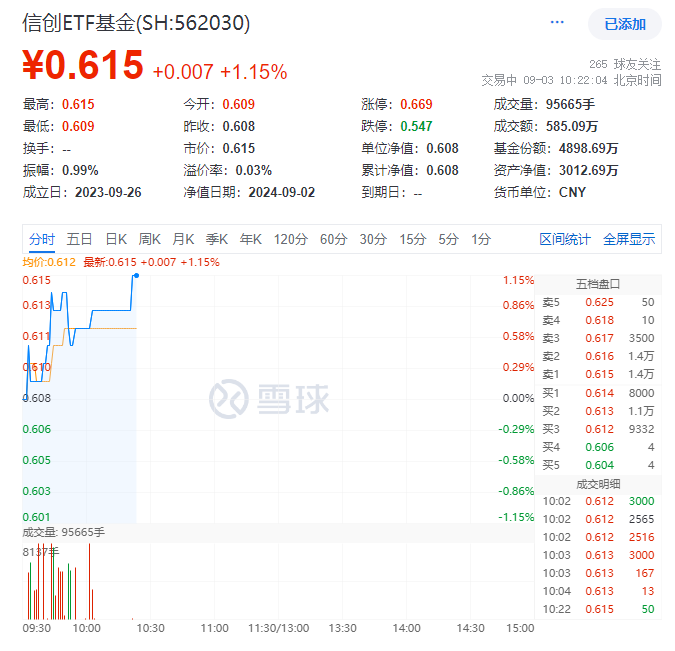Click the 成立日 date 2023-09-26
The width and height of the screenshot is (675, 651).
(x=108, y=192)
